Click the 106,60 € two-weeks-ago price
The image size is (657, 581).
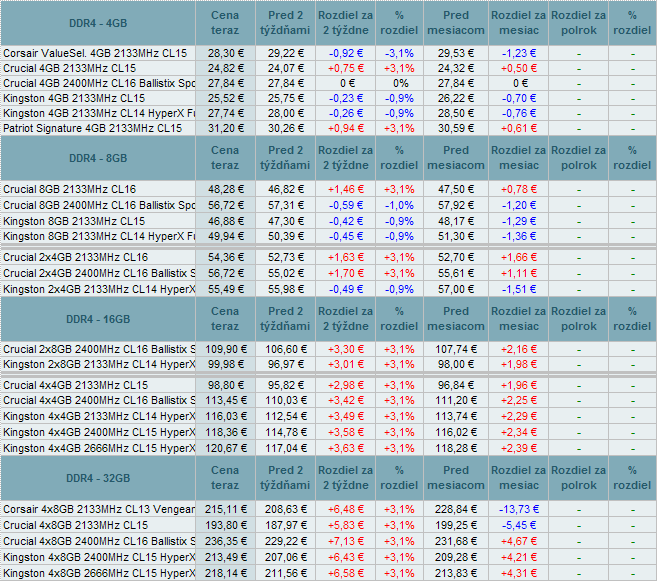click(x=286, y=349)
